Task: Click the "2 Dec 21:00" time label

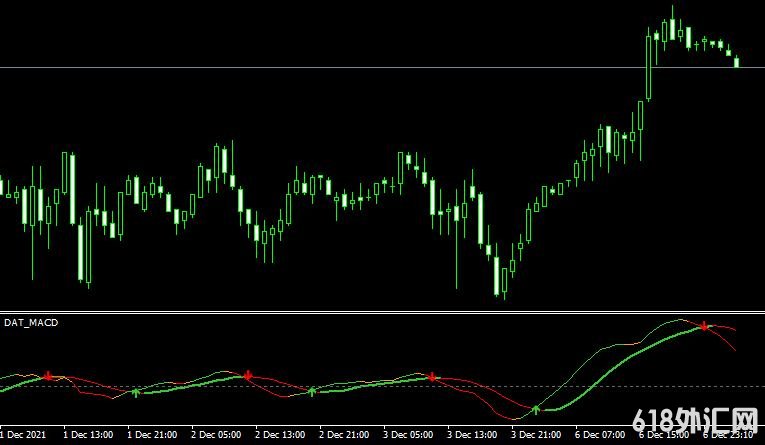Action: point(346,434)
